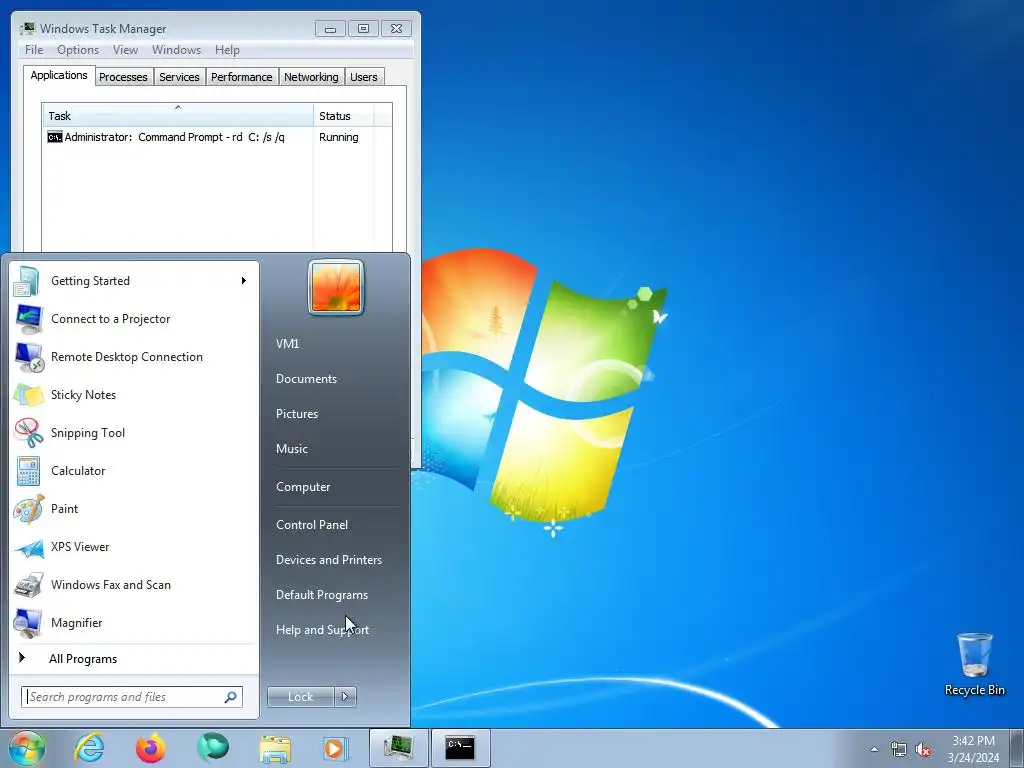Click the Lock button
The width and height of the screenshot is (1024, 768).
[x=300, y=697]
